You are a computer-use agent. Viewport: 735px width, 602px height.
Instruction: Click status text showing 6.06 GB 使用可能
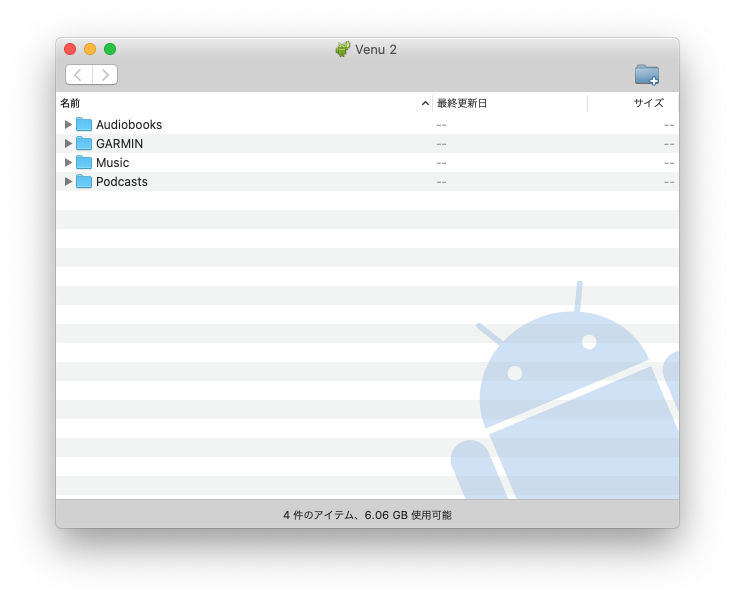tap(408, 515)
